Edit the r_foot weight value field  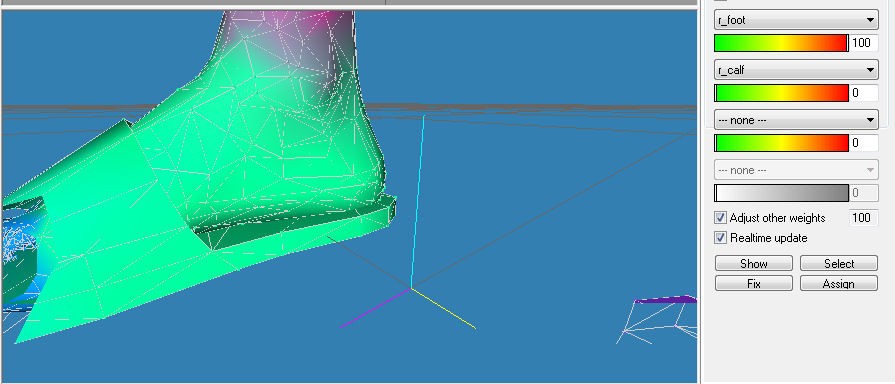(864, 43)
